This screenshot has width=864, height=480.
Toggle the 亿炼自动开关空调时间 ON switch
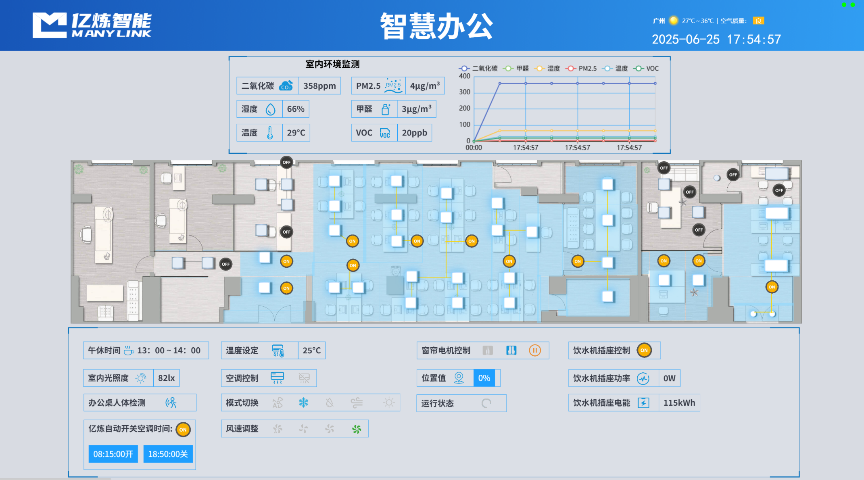183,429
